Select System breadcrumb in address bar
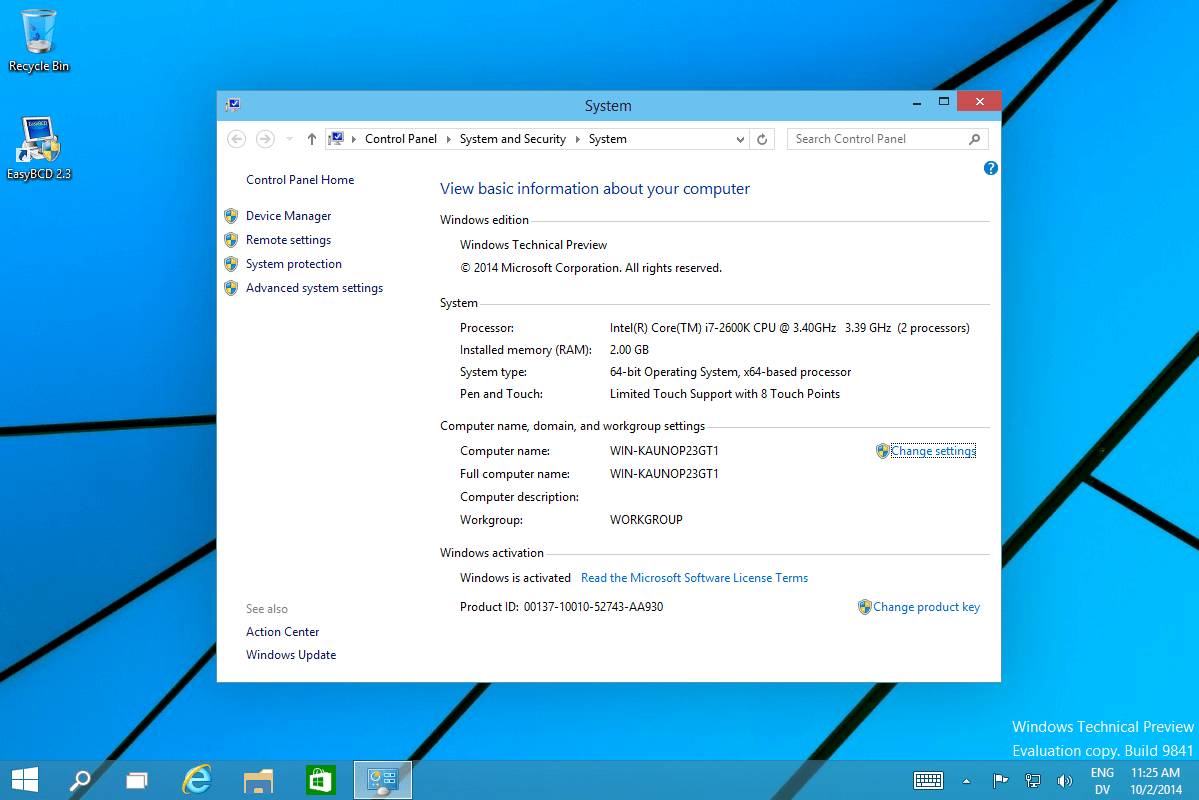 pyautogui.click(x=607, y=138)
